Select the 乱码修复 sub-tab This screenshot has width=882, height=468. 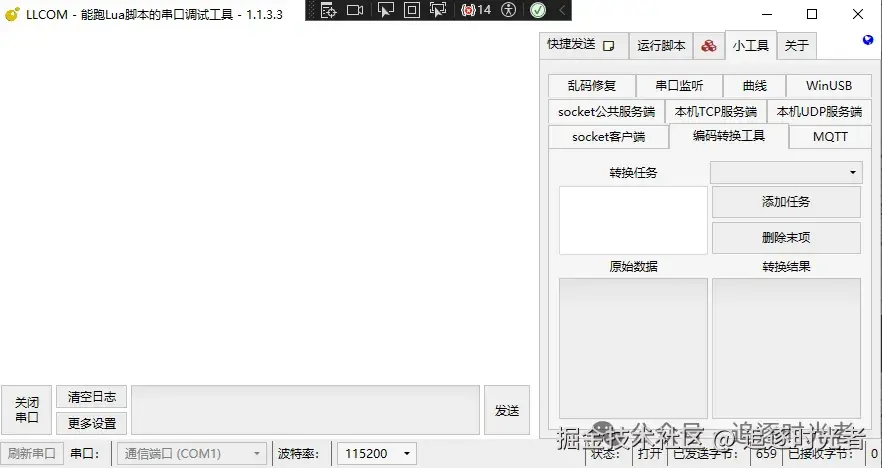pyautogui.click(x=592, y=86)
